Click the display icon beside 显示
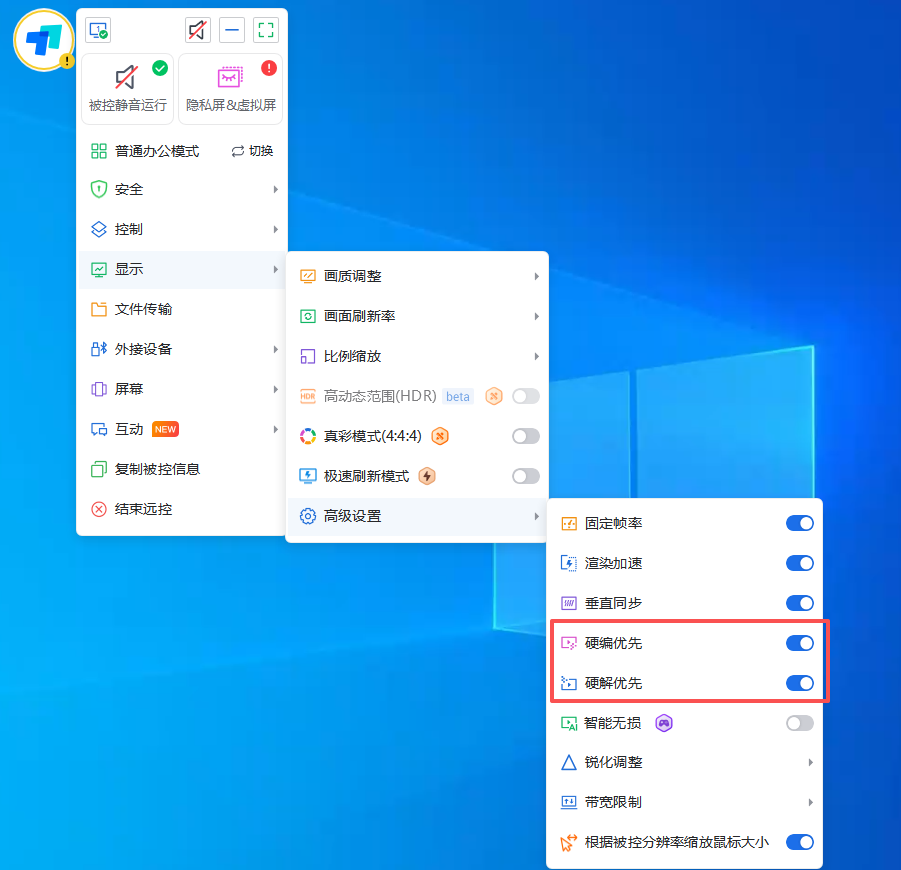 (99, 270)
